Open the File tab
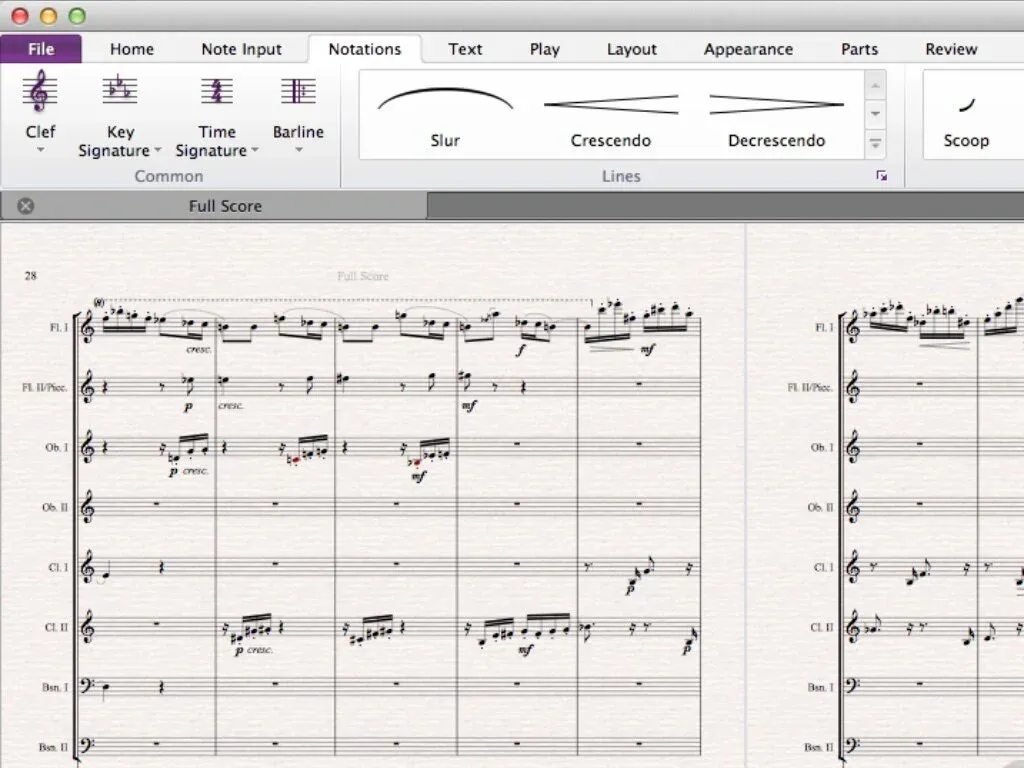The height and width of the screenshot is (768, 1024). [41, 49]
